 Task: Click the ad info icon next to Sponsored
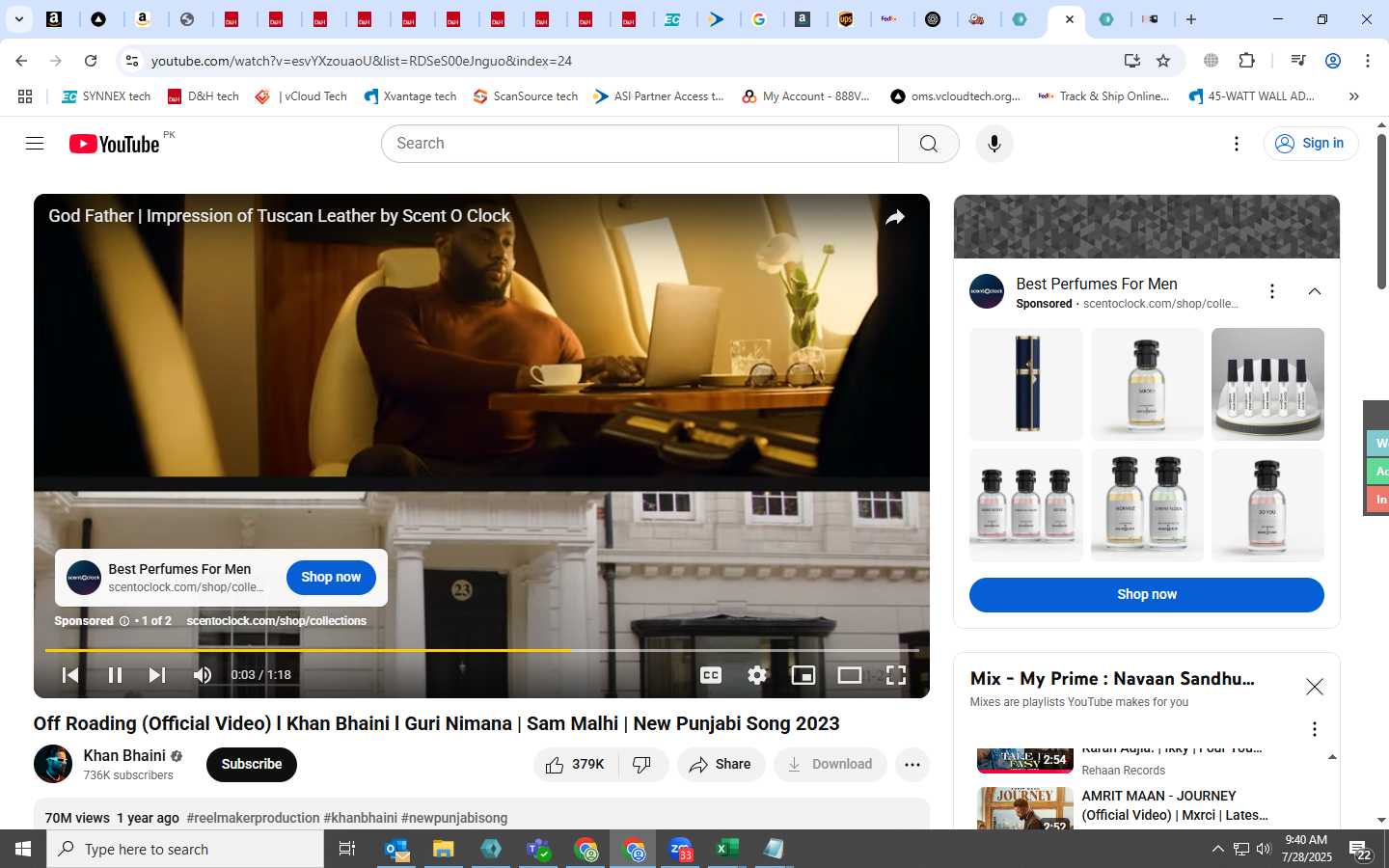pos(123,621)
